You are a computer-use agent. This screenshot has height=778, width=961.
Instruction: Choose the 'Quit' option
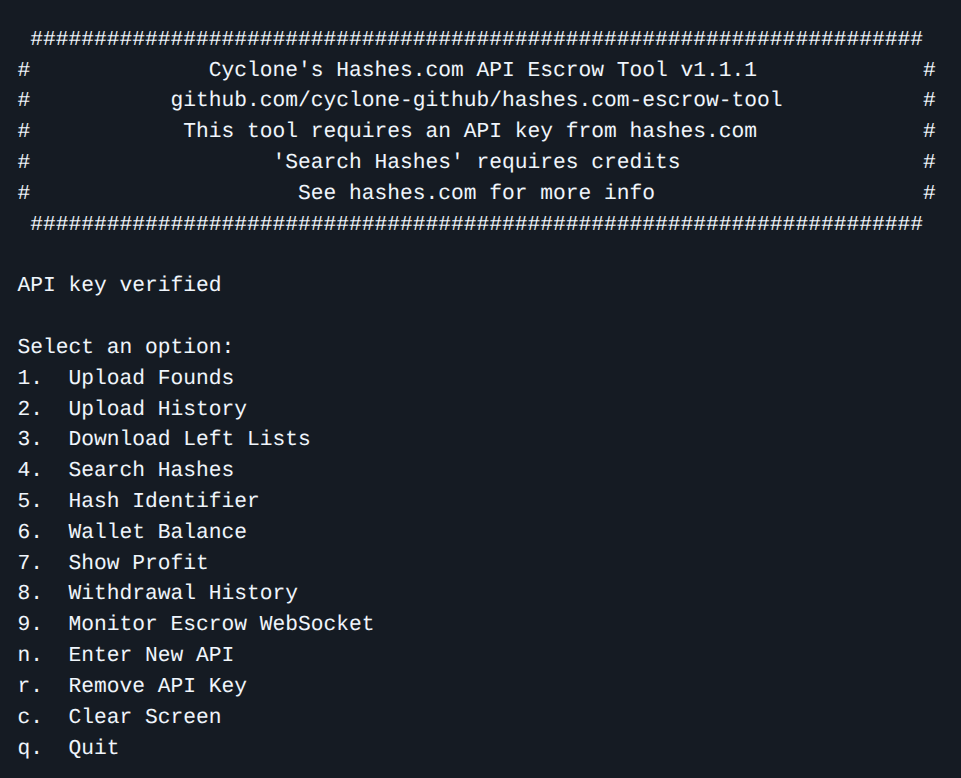pyautogui.click(x=93, y=747)
